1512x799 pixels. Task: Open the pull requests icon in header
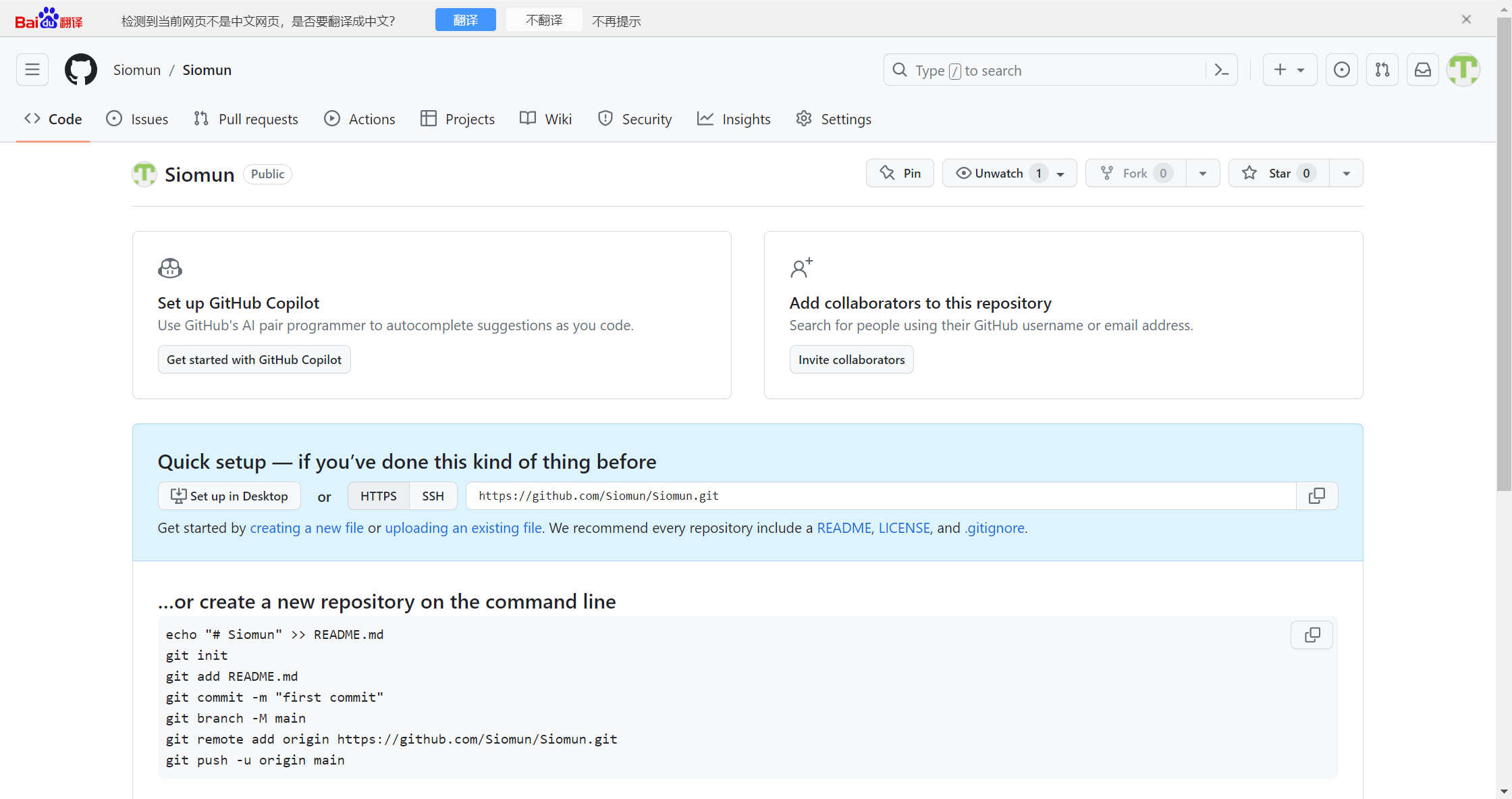1382,70
